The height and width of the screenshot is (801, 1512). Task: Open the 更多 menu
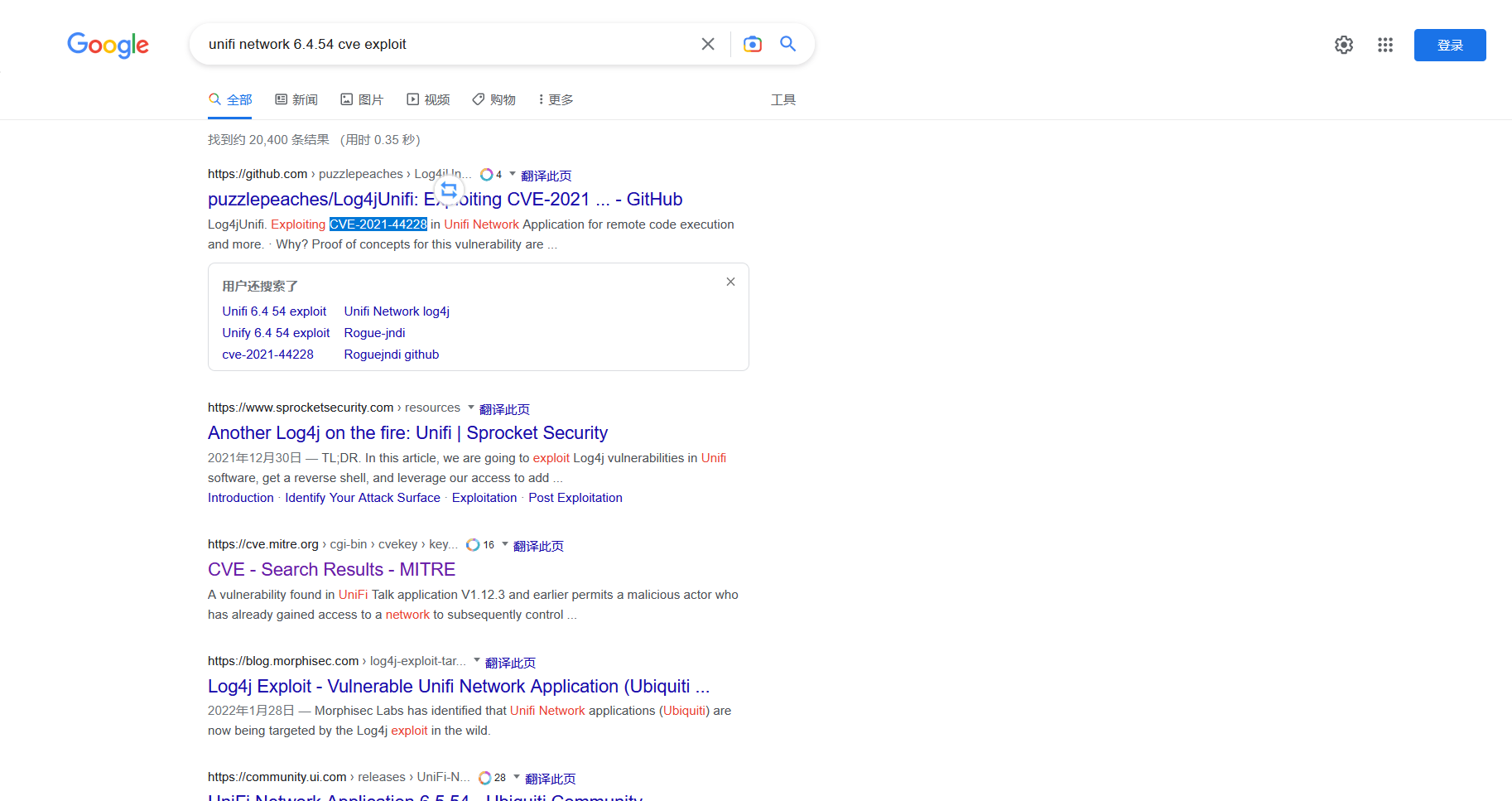tap(556, 99)
